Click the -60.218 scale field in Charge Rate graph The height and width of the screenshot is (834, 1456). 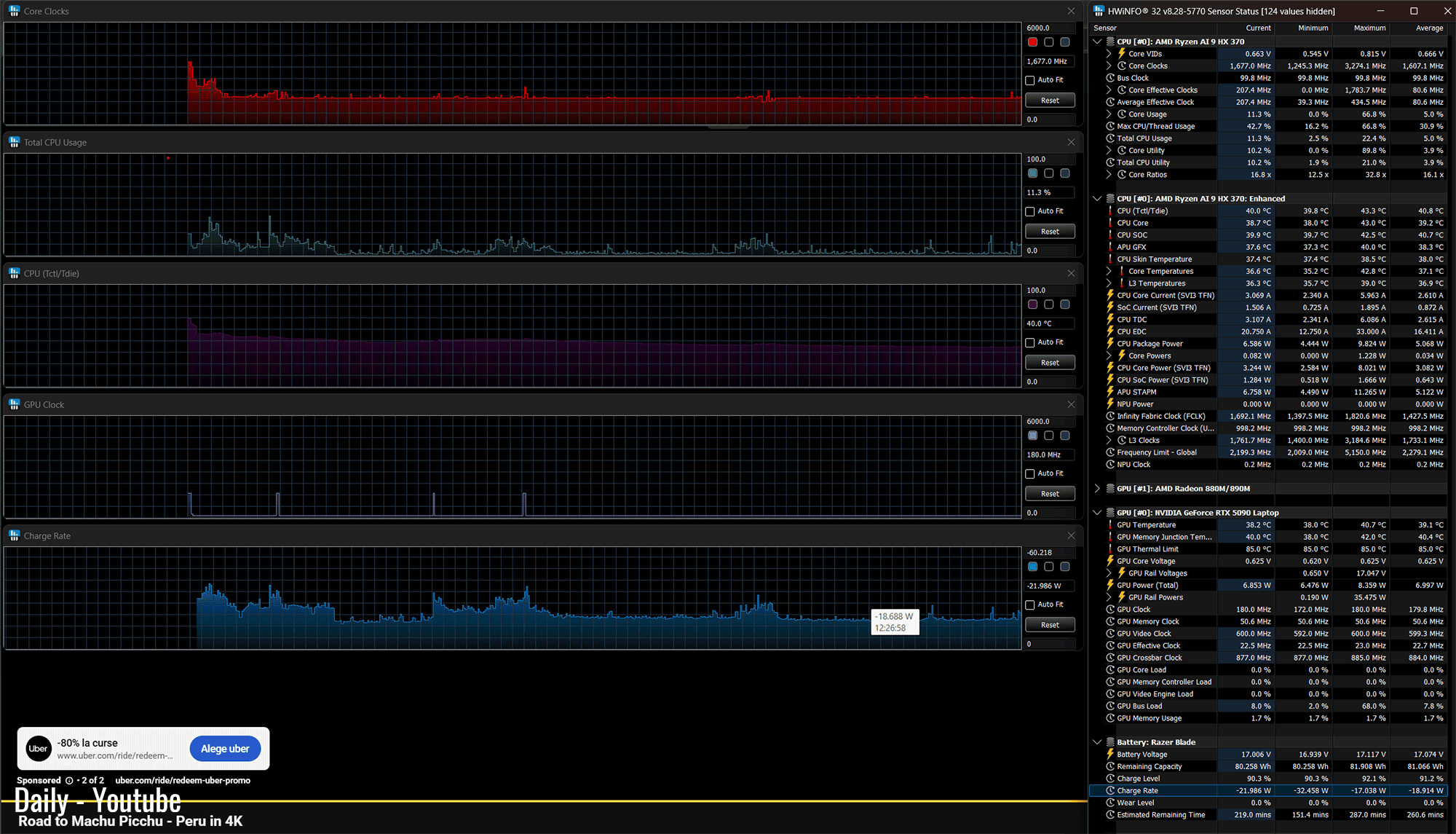coord(1050,552)
